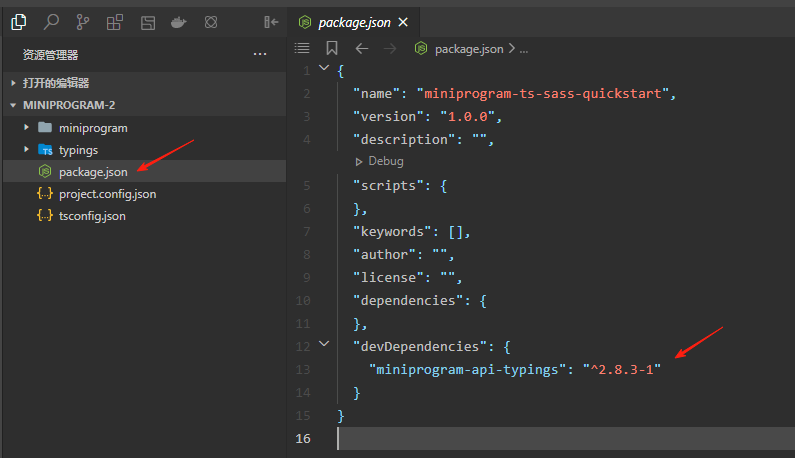Click the save-layout icon in activity bar

(148, 22)
